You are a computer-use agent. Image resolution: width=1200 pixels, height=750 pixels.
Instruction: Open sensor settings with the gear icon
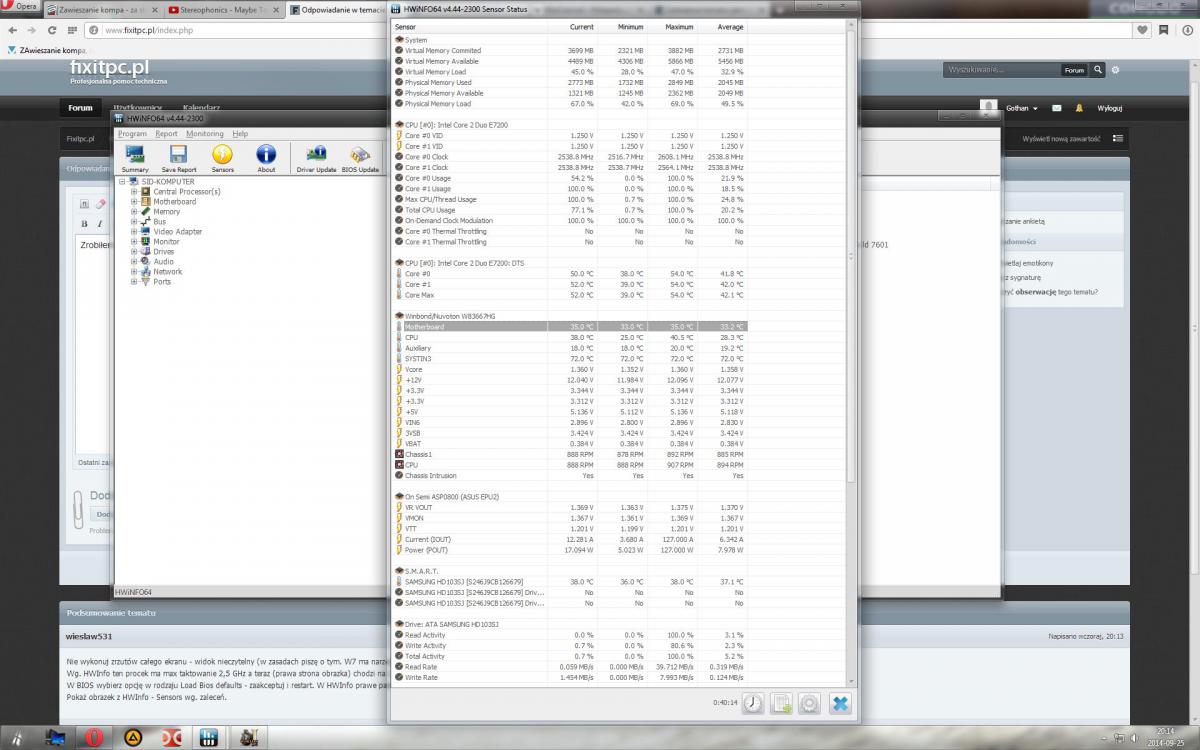point(810,703)
